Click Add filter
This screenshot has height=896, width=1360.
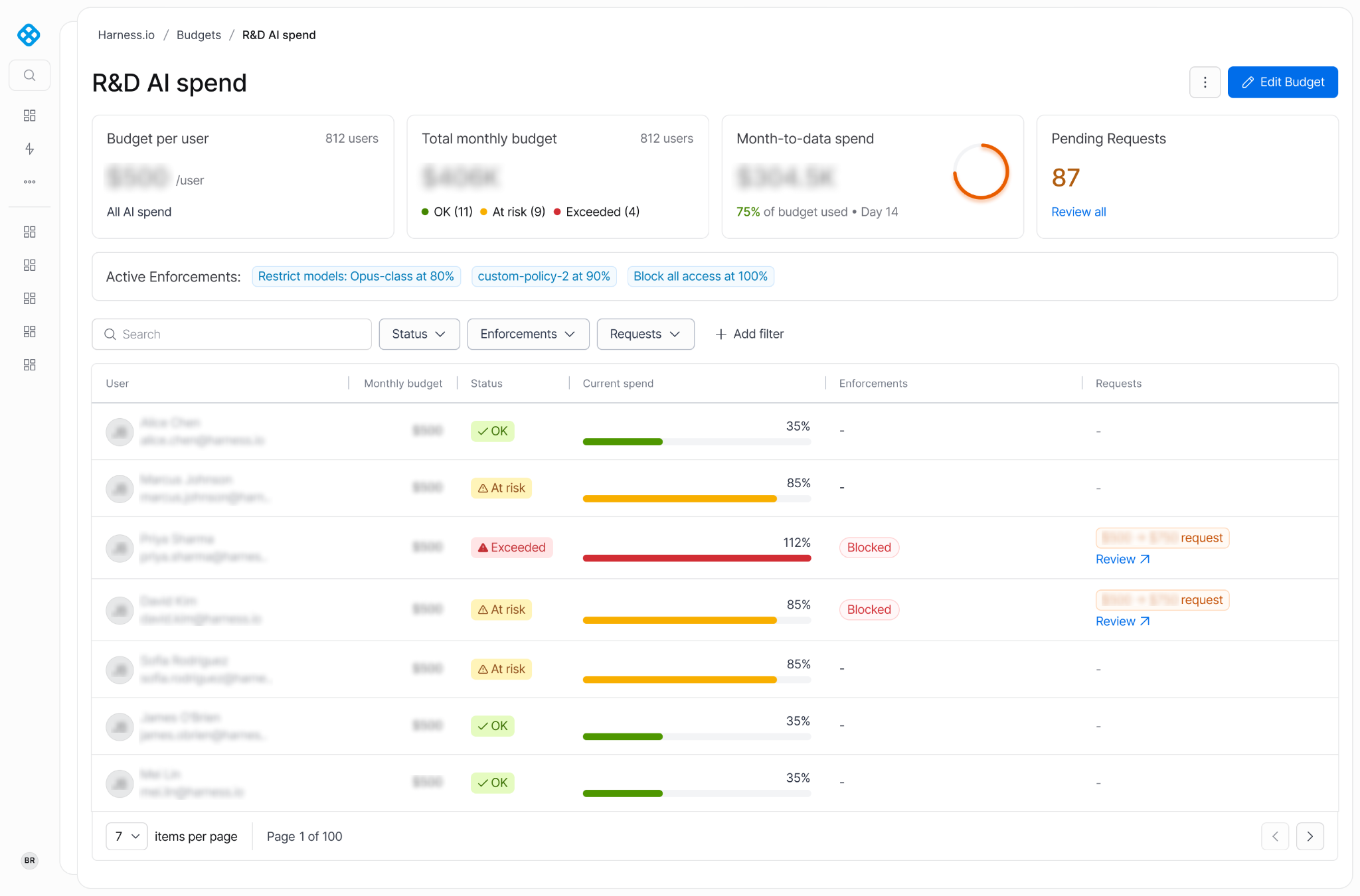point(749,334)
